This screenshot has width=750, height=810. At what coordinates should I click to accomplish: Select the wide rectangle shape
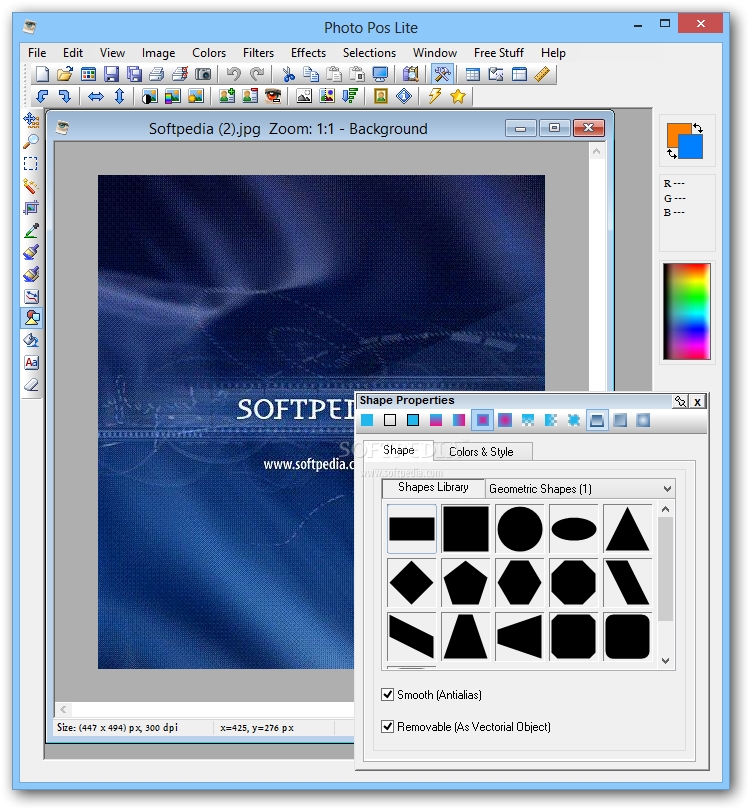point(412,529)
